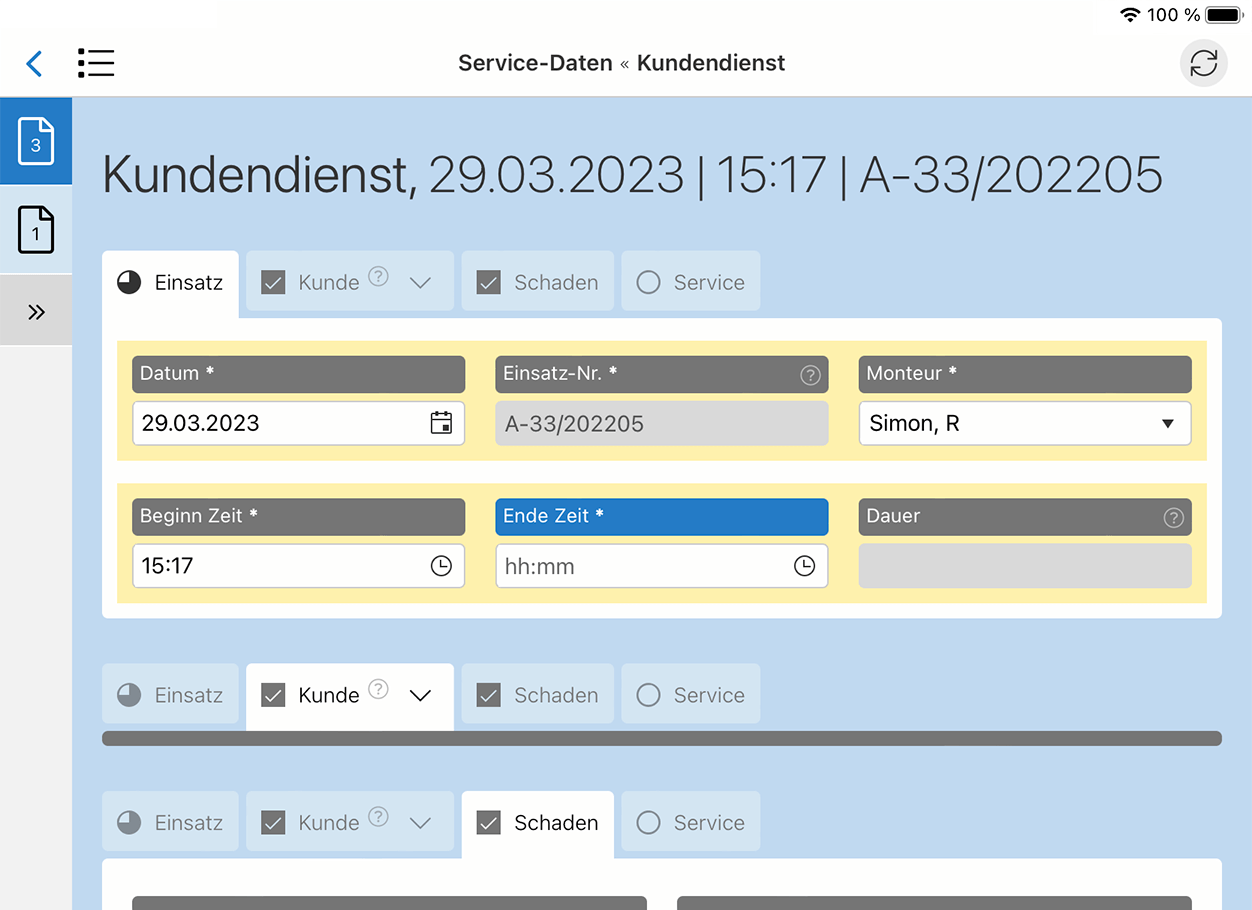Click the Monteur label
The image size is (1252, 910).
[x=1025, y=374]
